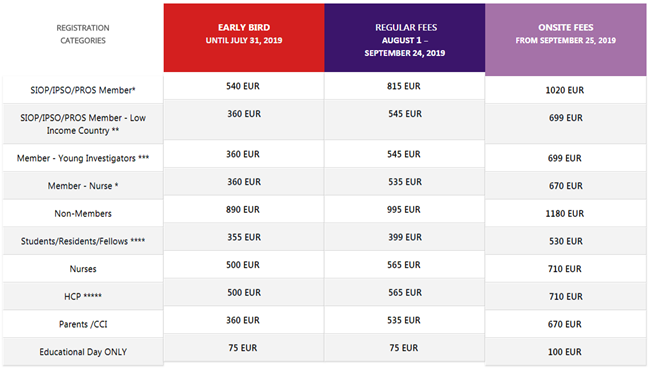Click the Member - Nurse category label
The image size is (650, 369).
[83, 186]
